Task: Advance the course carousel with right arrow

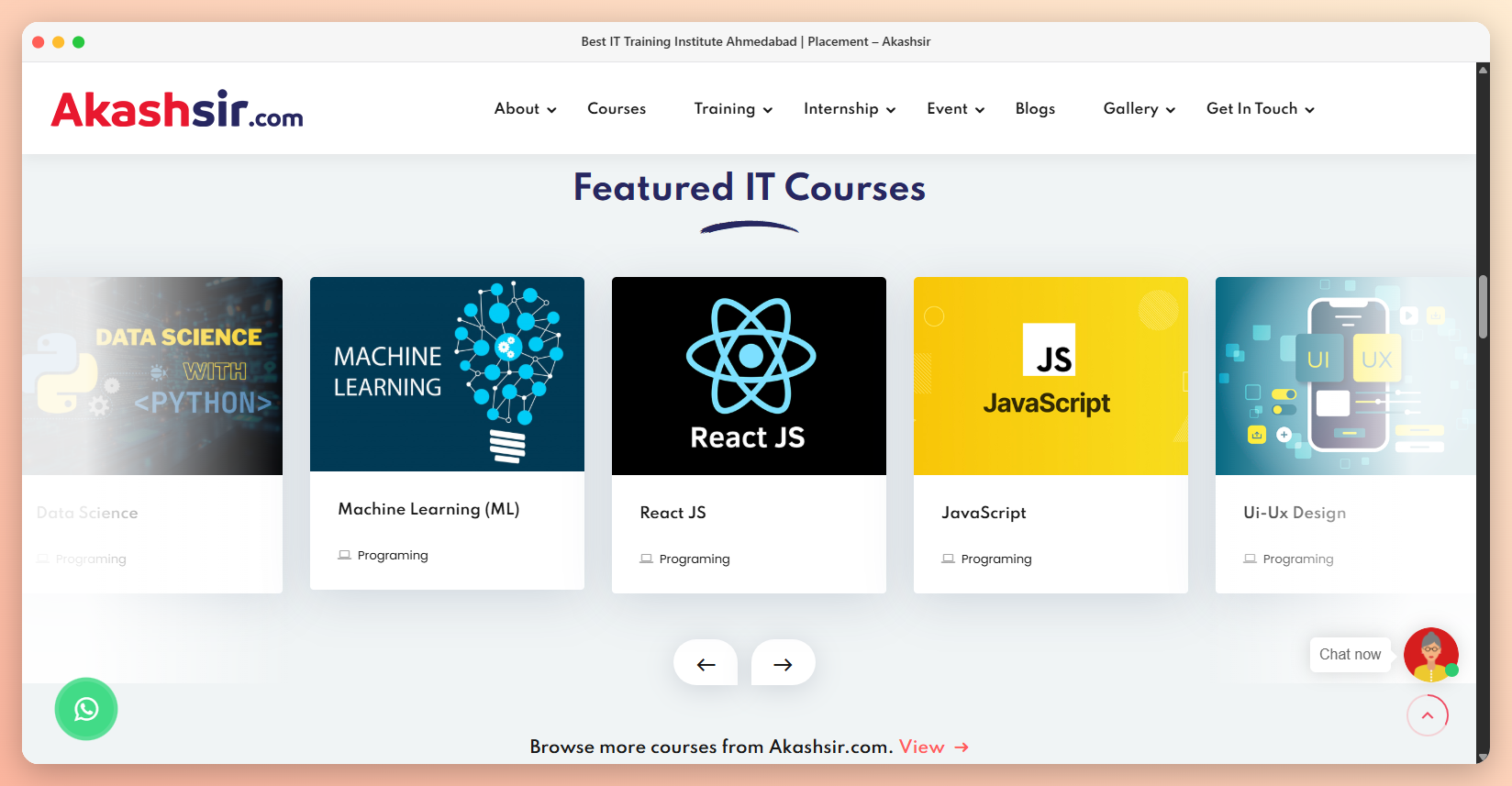Action: (x=783, y=663)
